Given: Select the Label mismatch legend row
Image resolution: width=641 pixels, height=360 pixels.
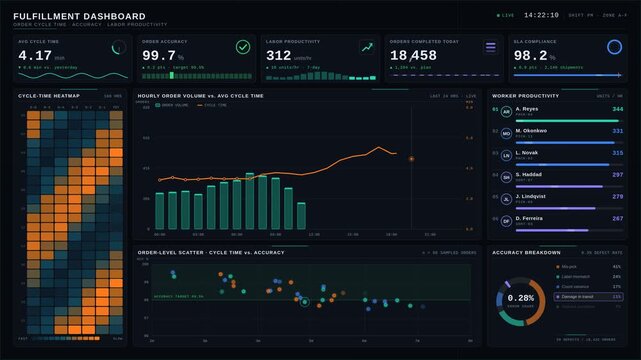Looking at the screenshot, I should pos(589,277).
